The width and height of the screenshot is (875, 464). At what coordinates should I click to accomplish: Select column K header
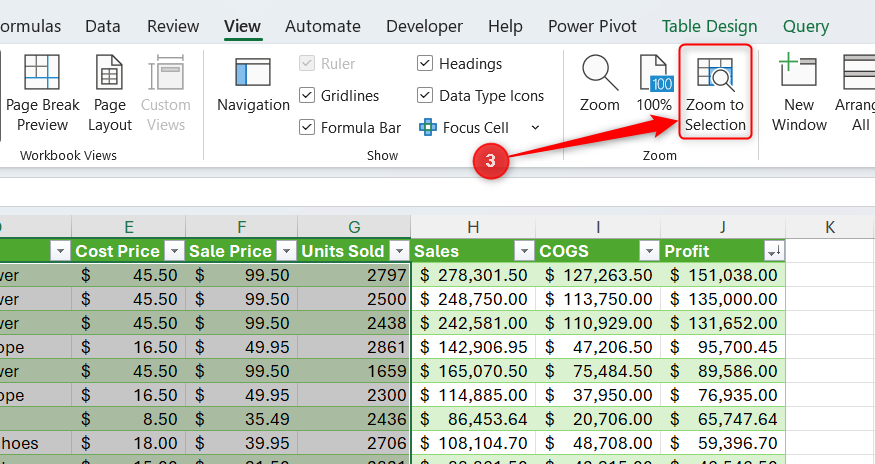click(x=830, y=227)
